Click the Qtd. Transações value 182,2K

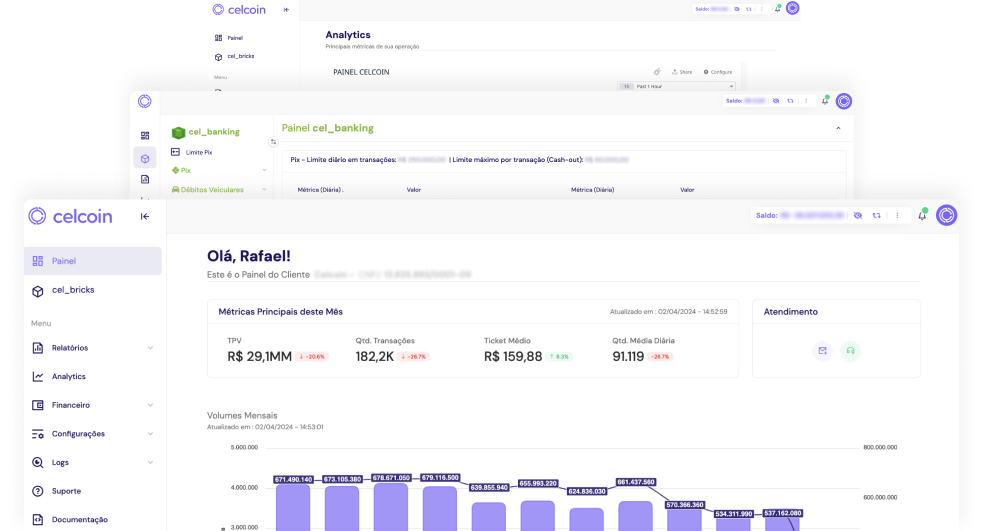[x=375, y=357]
